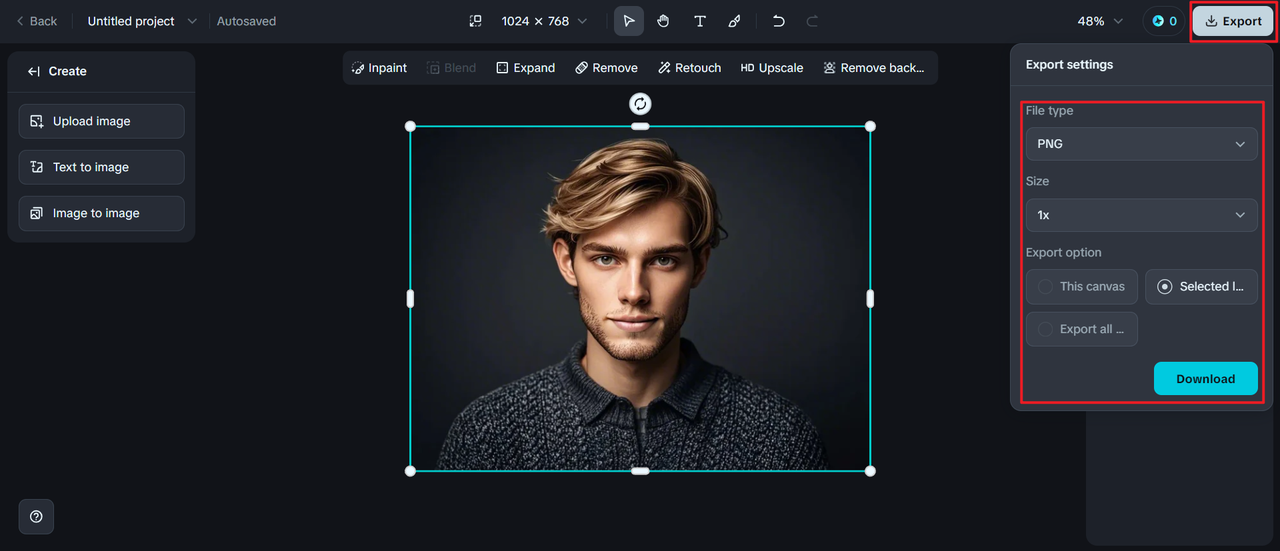
Task: Select the This canvas export option
Action: [1081, 286]
